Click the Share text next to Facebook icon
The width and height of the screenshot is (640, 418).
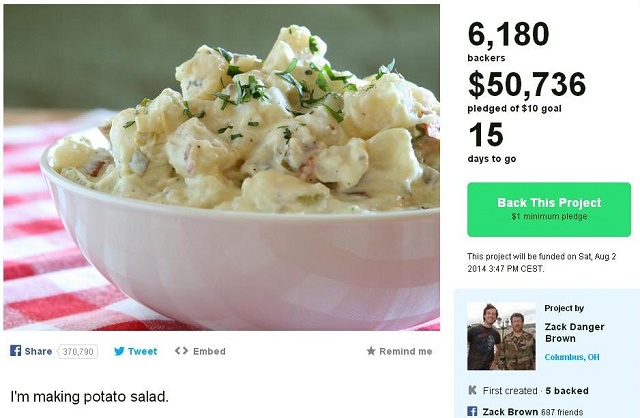click(39, 352)
